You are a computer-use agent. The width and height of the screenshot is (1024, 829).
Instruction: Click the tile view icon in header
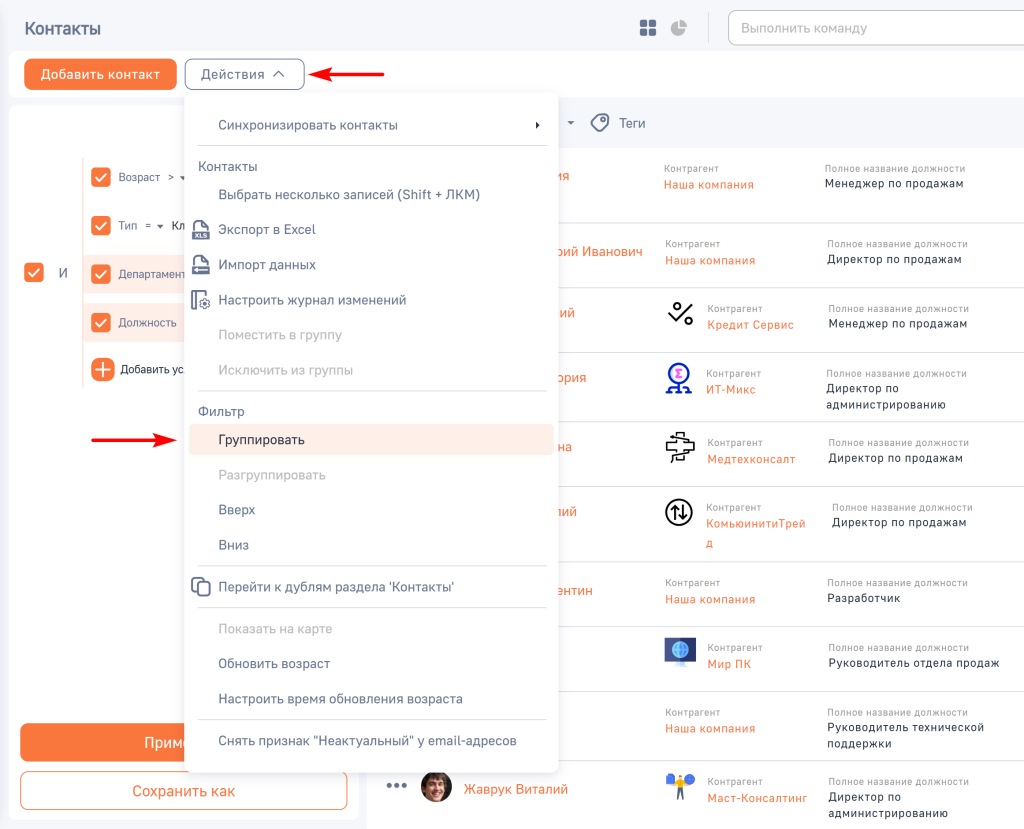tap(648, 28)
